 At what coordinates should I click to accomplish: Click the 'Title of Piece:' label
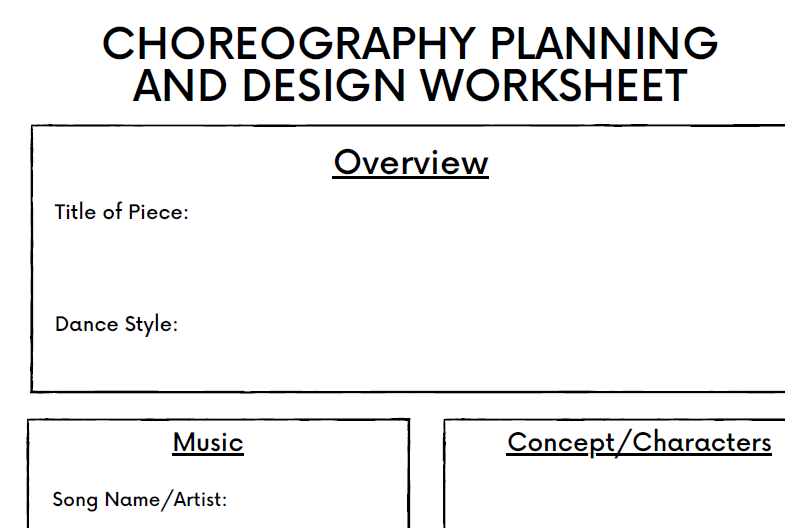(121, 212)
